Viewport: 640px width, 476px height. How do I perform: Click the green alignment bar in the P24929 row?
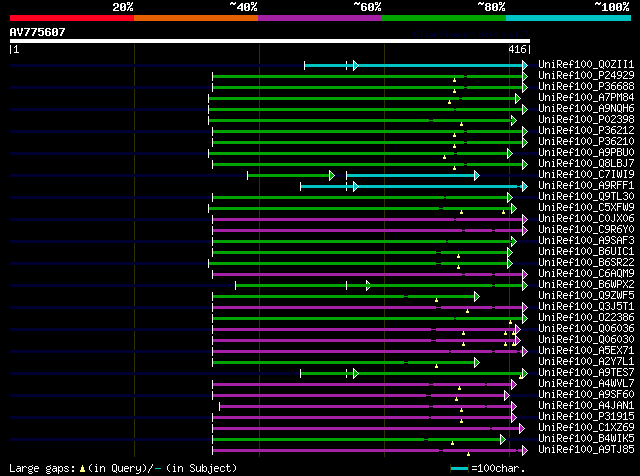pos(370,76)
